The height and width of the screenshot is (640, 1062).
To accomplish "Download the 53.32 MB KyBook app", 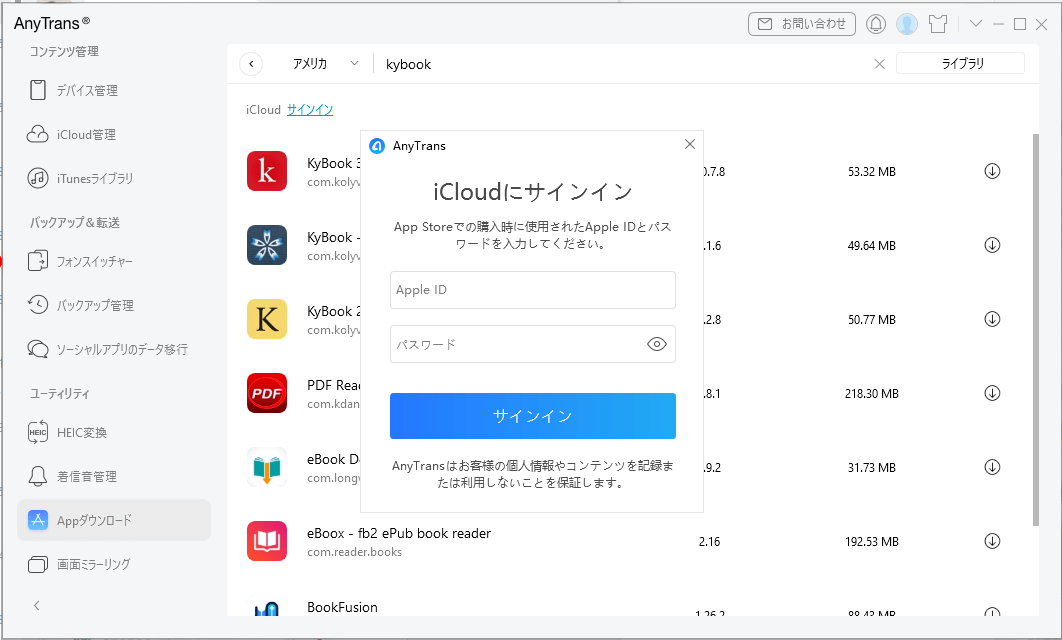I will [992, 171].
